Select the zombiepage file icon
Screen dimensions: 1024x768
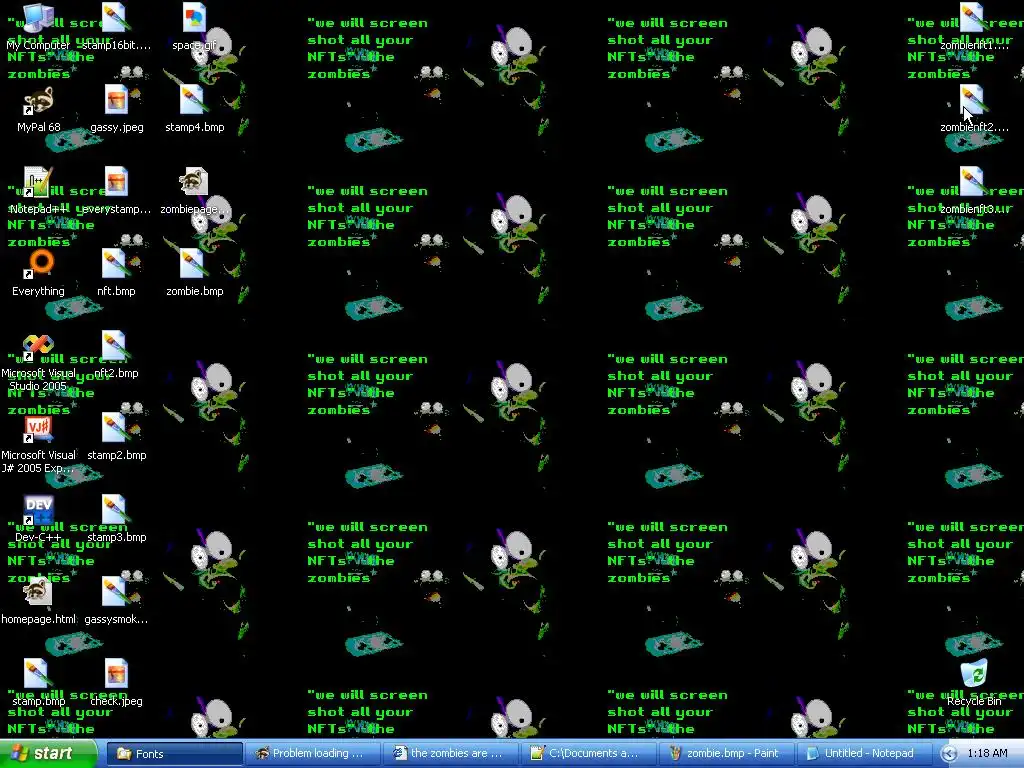tap(194, 182)
